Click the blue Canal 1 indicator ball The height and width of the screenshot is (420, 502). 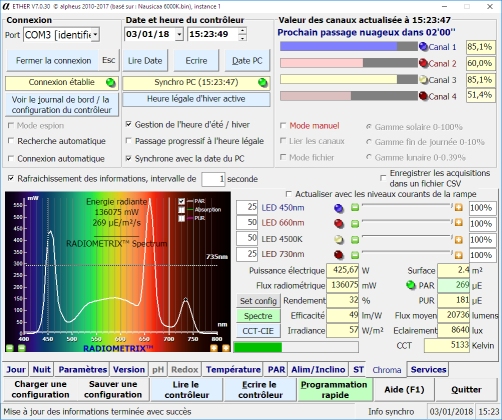pyautogui.click(x=423, y=47)
